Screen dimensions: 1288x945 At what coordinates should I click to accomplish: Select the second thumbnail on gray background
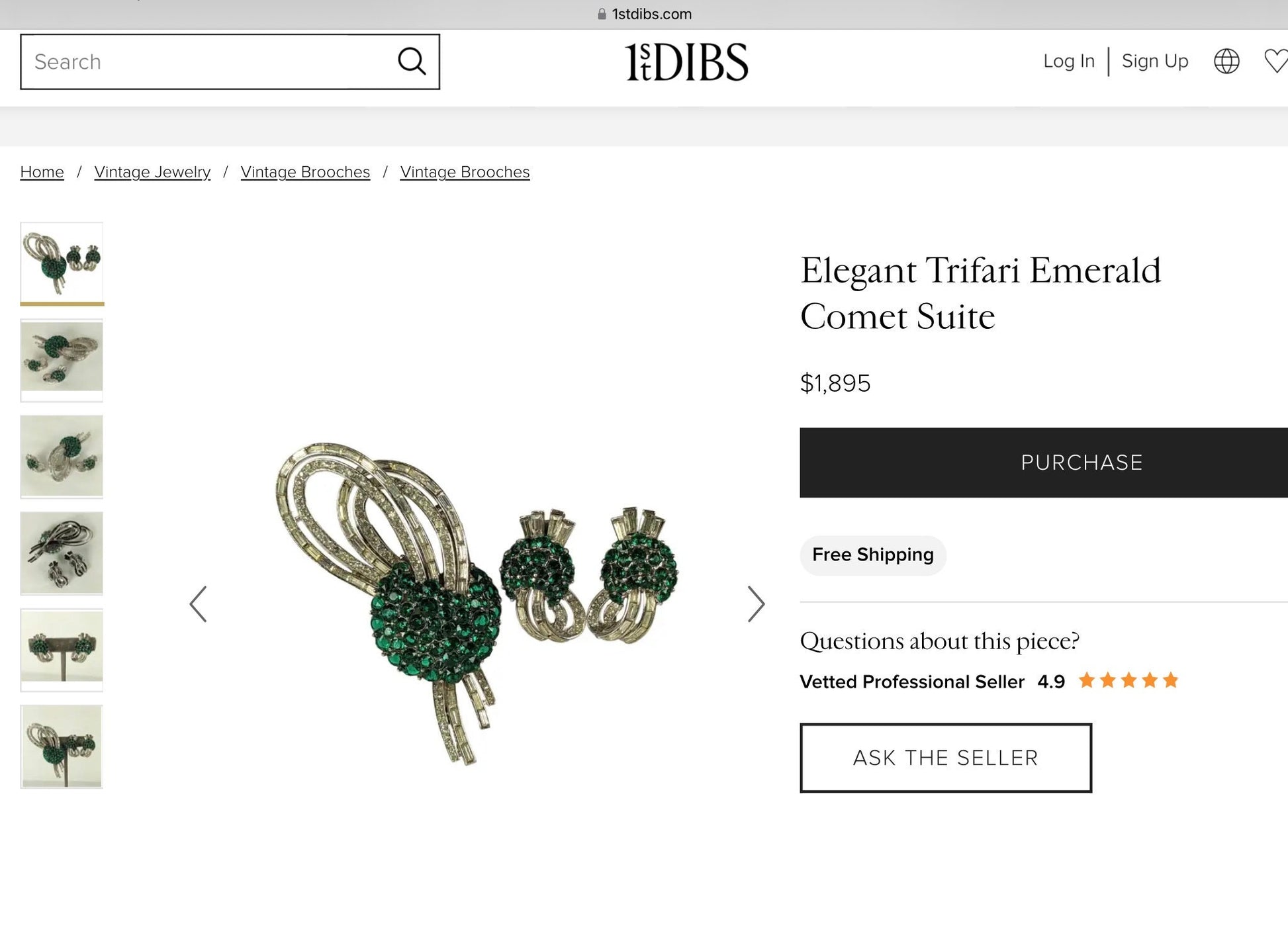[x=62, y=360]
